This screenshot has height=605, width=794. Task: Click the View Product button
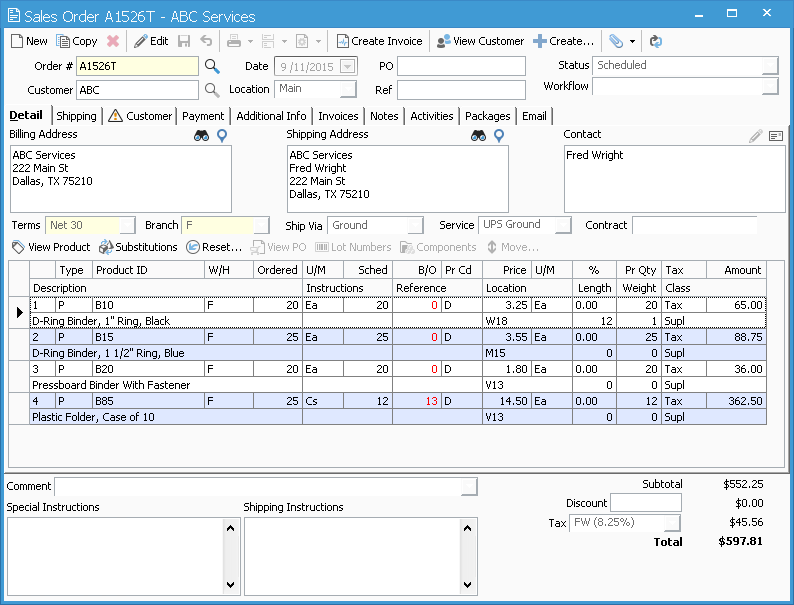51,247
